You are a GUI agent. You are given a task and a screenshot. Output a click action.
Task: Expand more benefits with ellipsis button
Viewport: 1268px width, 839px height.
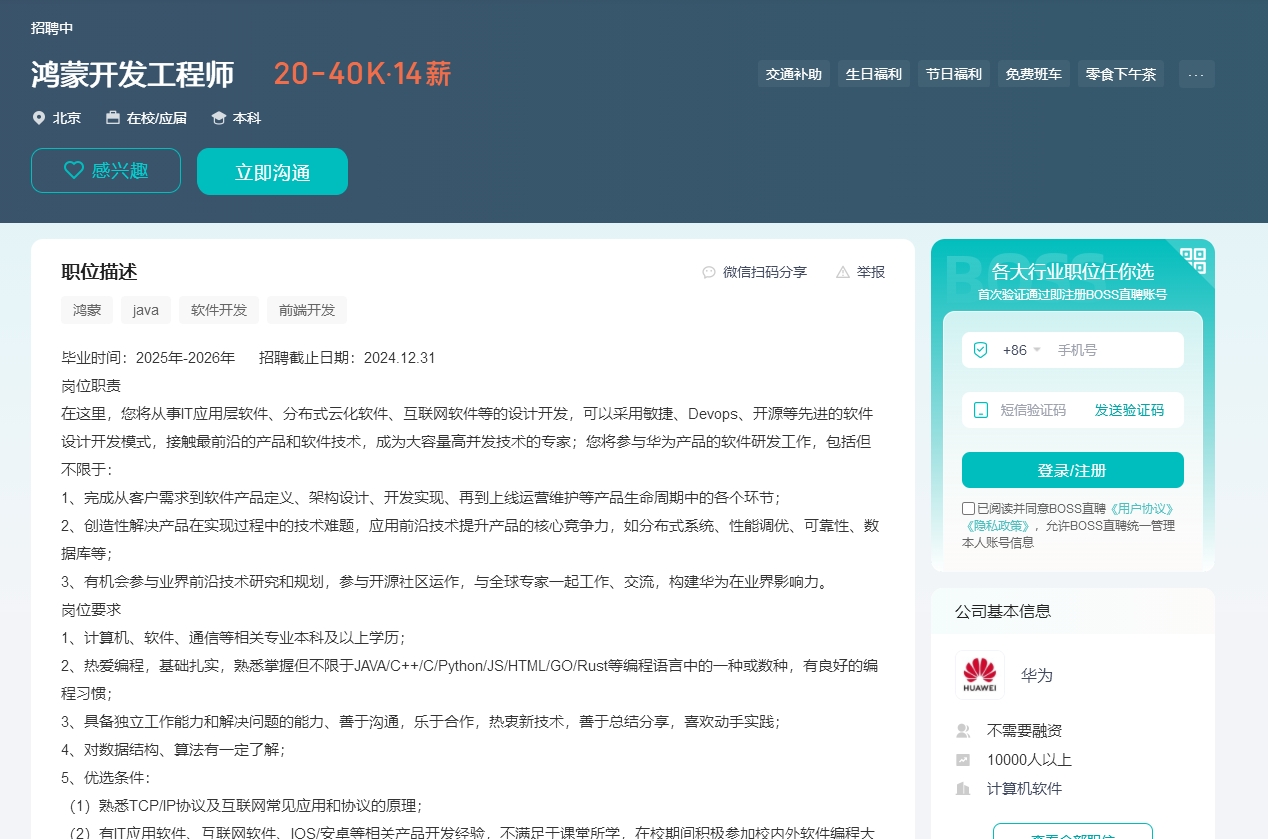[x=1196, y=74]
